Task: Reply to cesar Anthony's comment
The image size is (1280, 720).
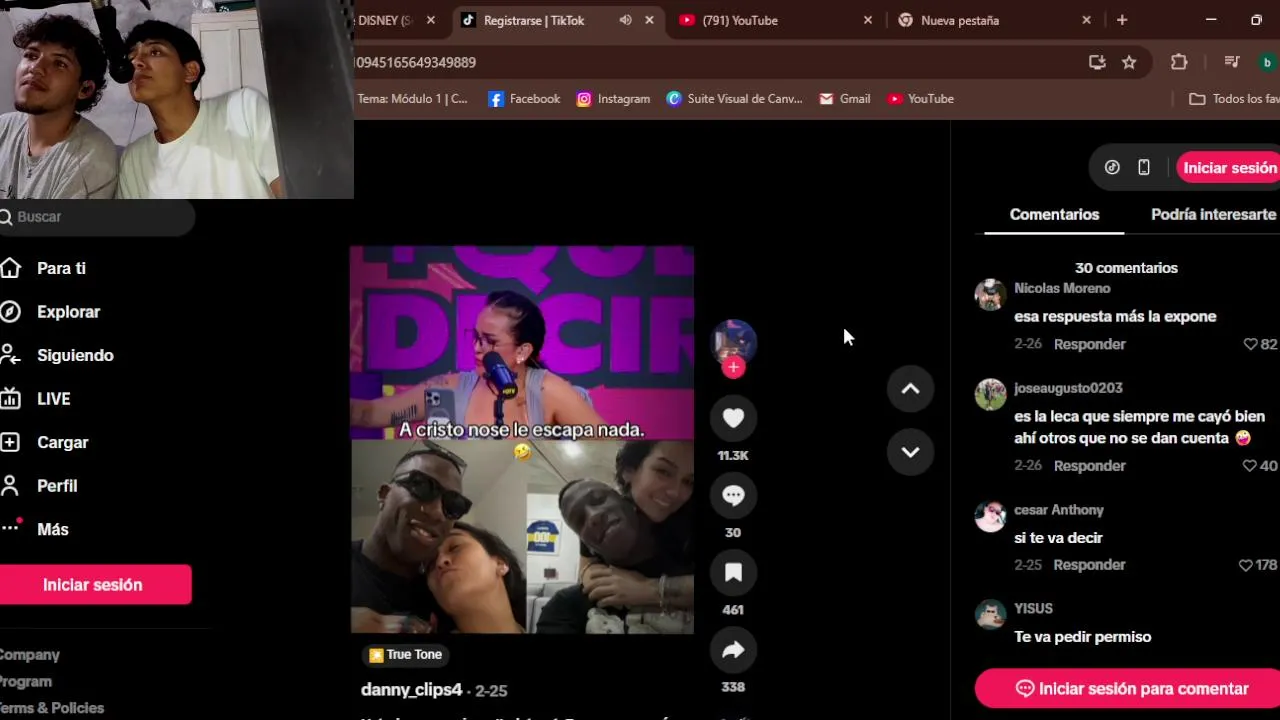Action: click(x=1089, y=565)
